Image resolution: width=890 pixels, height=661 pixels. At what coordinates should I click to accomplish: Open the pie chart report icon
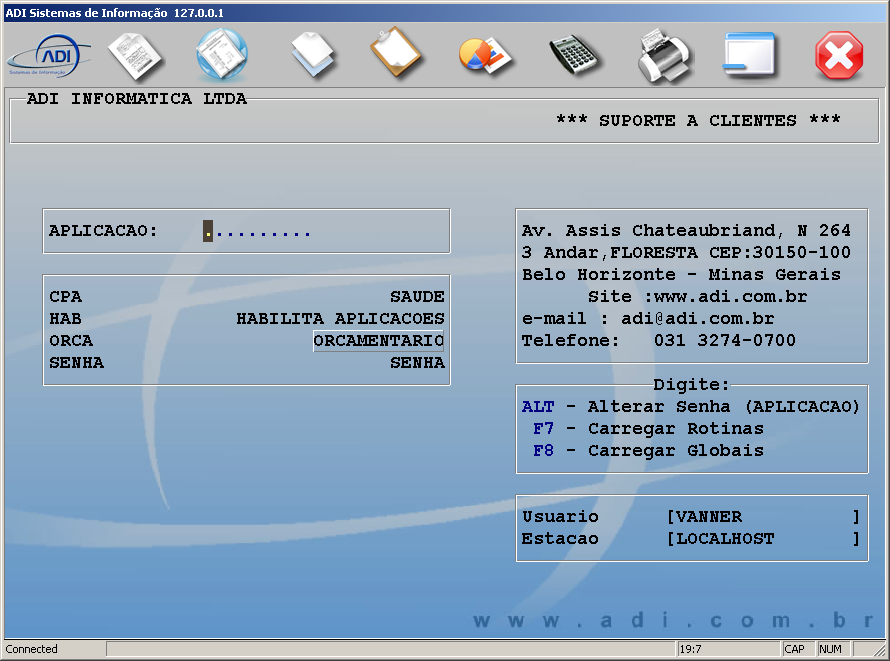pos(484,56)
